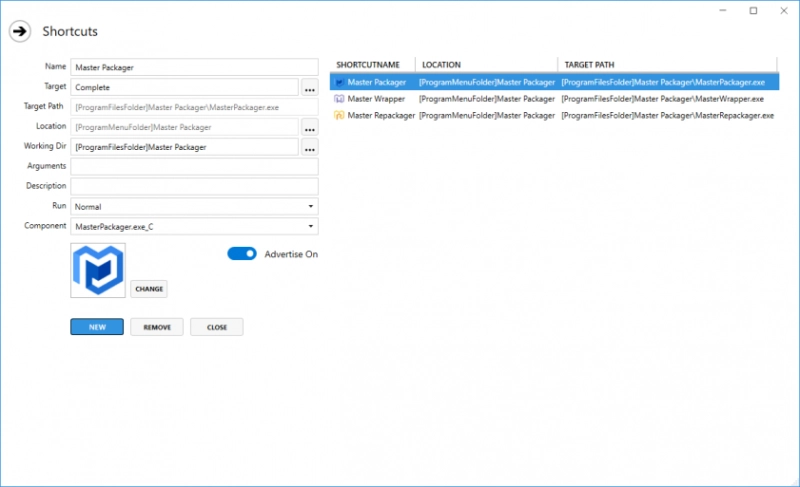
Task: Click the shortcut icon preview image
Action: click(x=98, y=270)
